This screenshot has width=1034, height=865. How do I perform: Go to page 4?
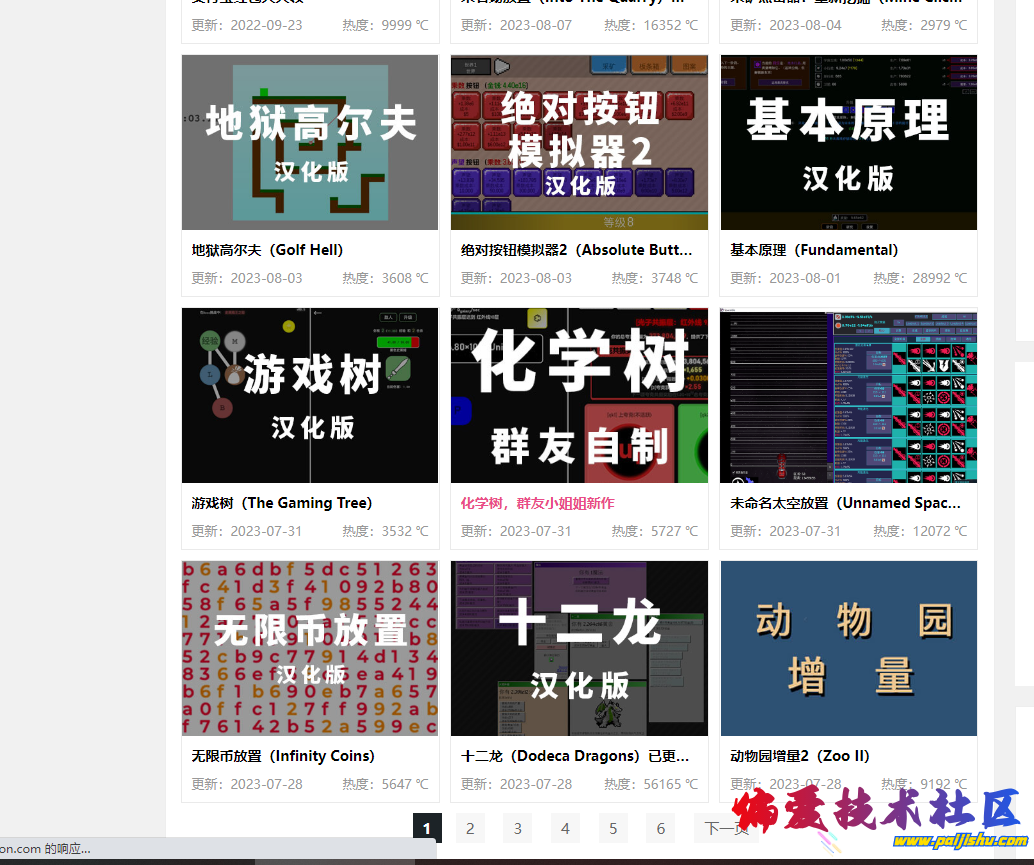(565, 828)
